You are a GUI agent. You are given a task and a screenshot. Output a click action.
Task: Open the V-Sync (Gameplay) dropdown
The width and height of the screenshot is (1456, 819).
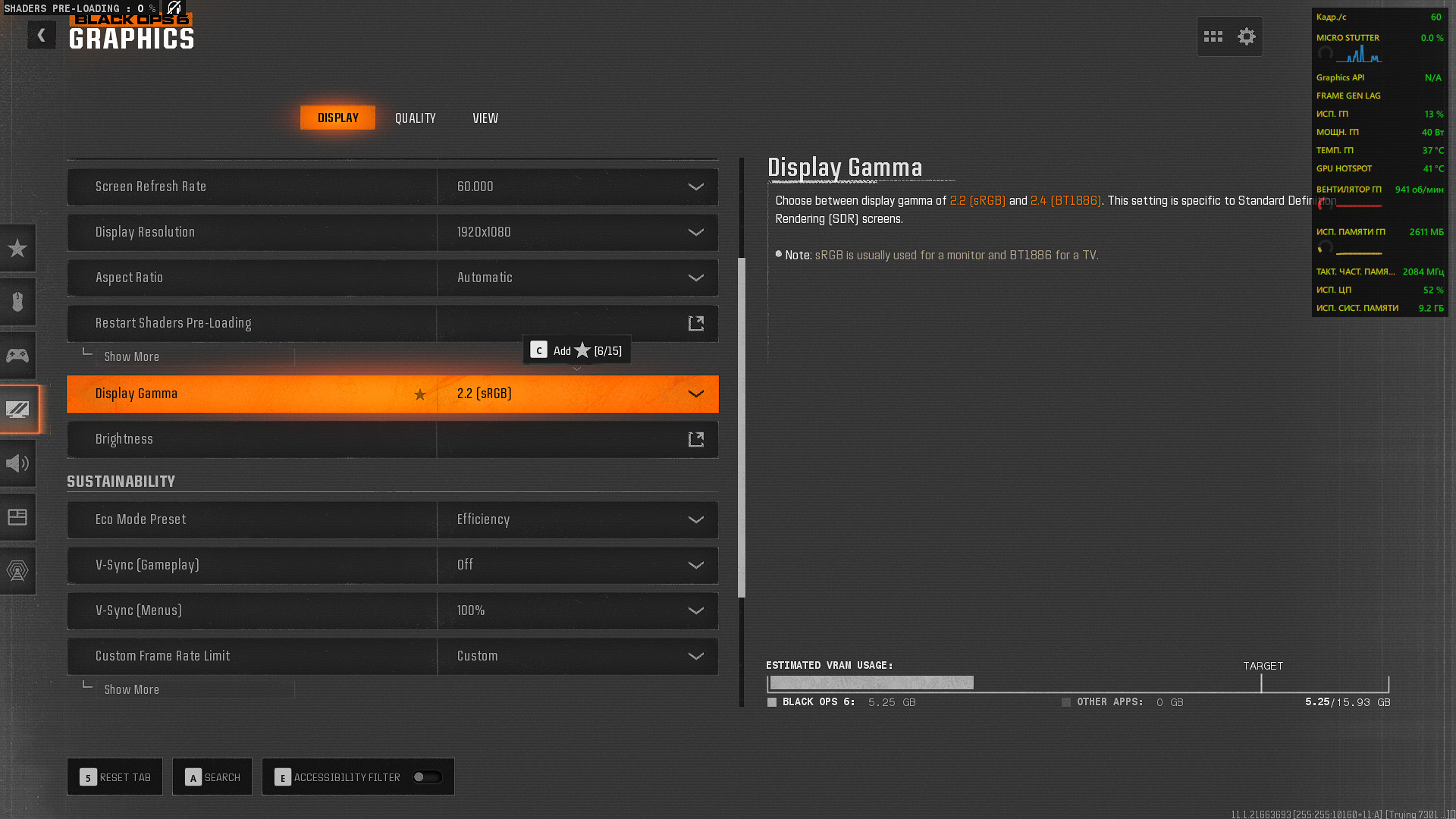695,565
